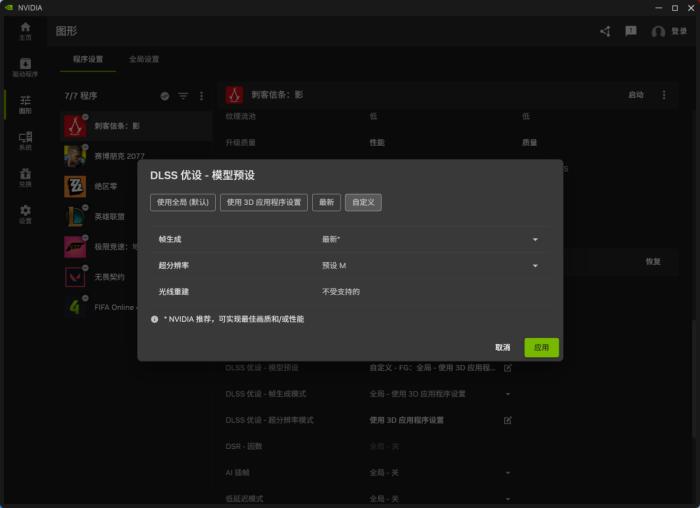This screenshot has height=508, width=700.
Task: Click 取消 to dismiss the dialog
Action: [503, 347]
